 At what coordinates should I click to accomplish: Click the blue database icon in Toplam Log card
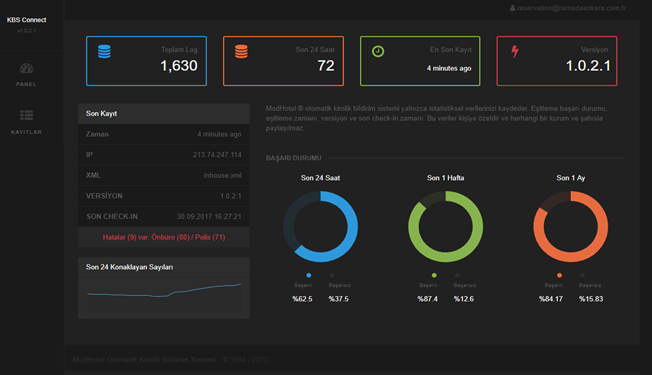pos(104,51)
